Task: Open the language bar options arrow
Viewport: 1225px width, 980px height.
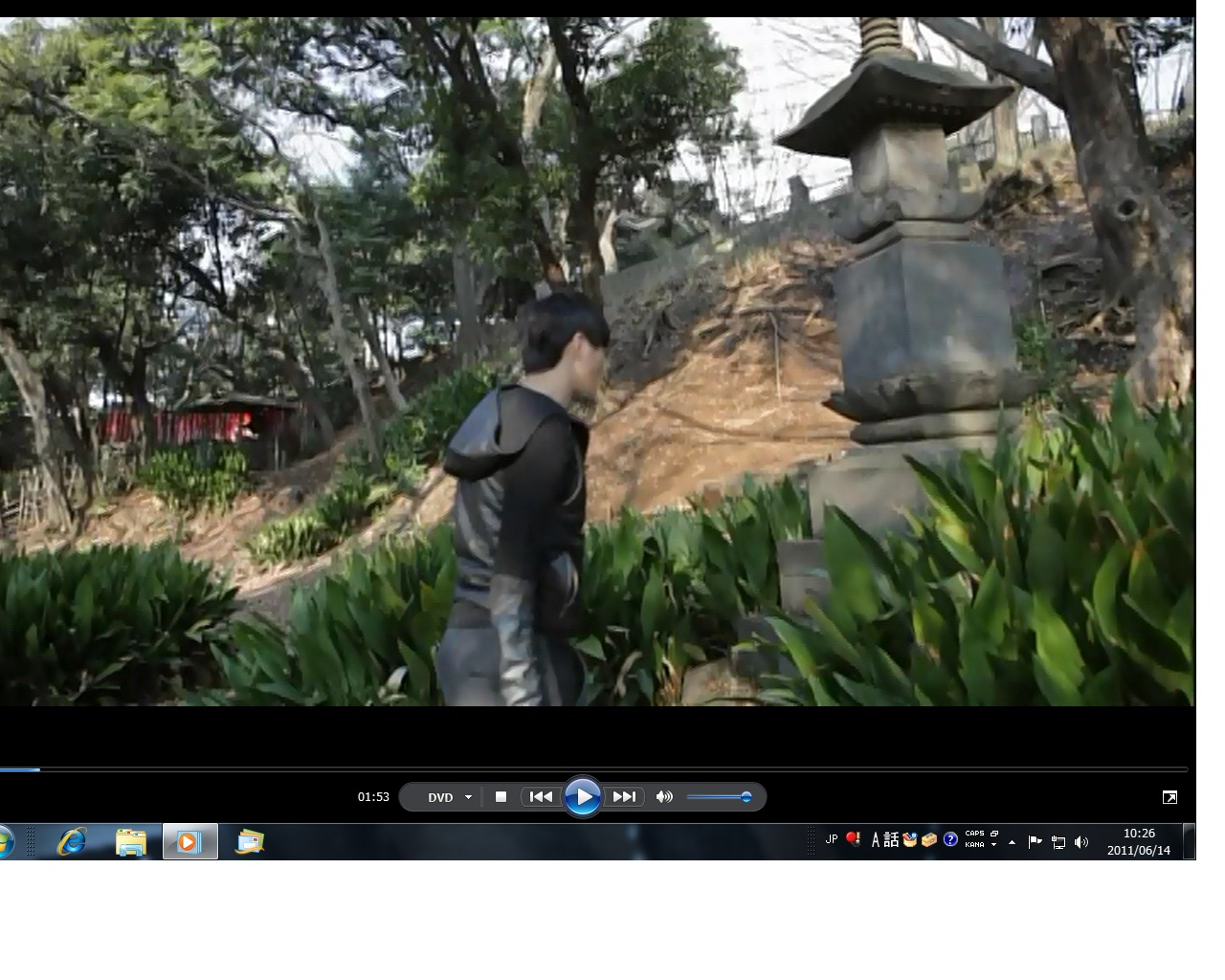Action: pos(994,845)
